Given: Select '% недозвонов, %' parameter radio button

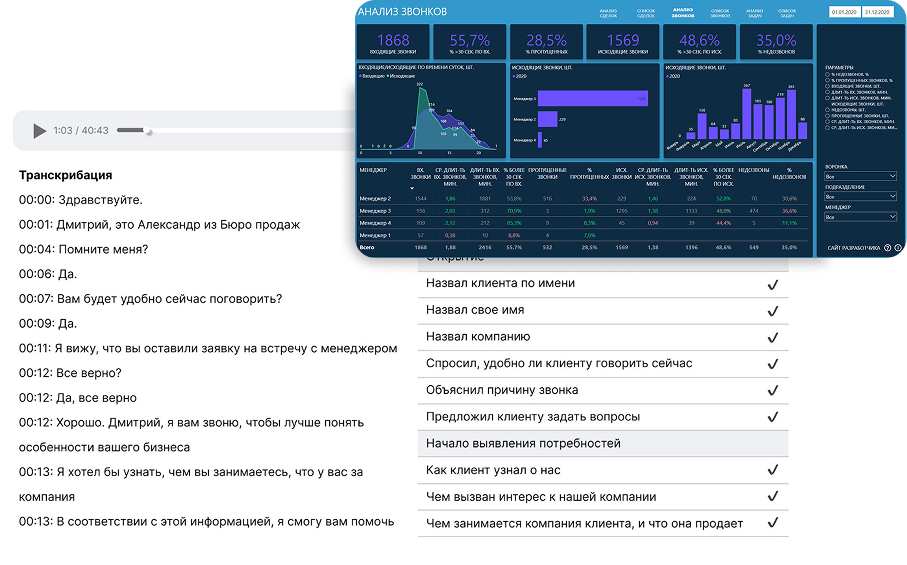Looking at the screenshot, I should (x=827, y=74).
